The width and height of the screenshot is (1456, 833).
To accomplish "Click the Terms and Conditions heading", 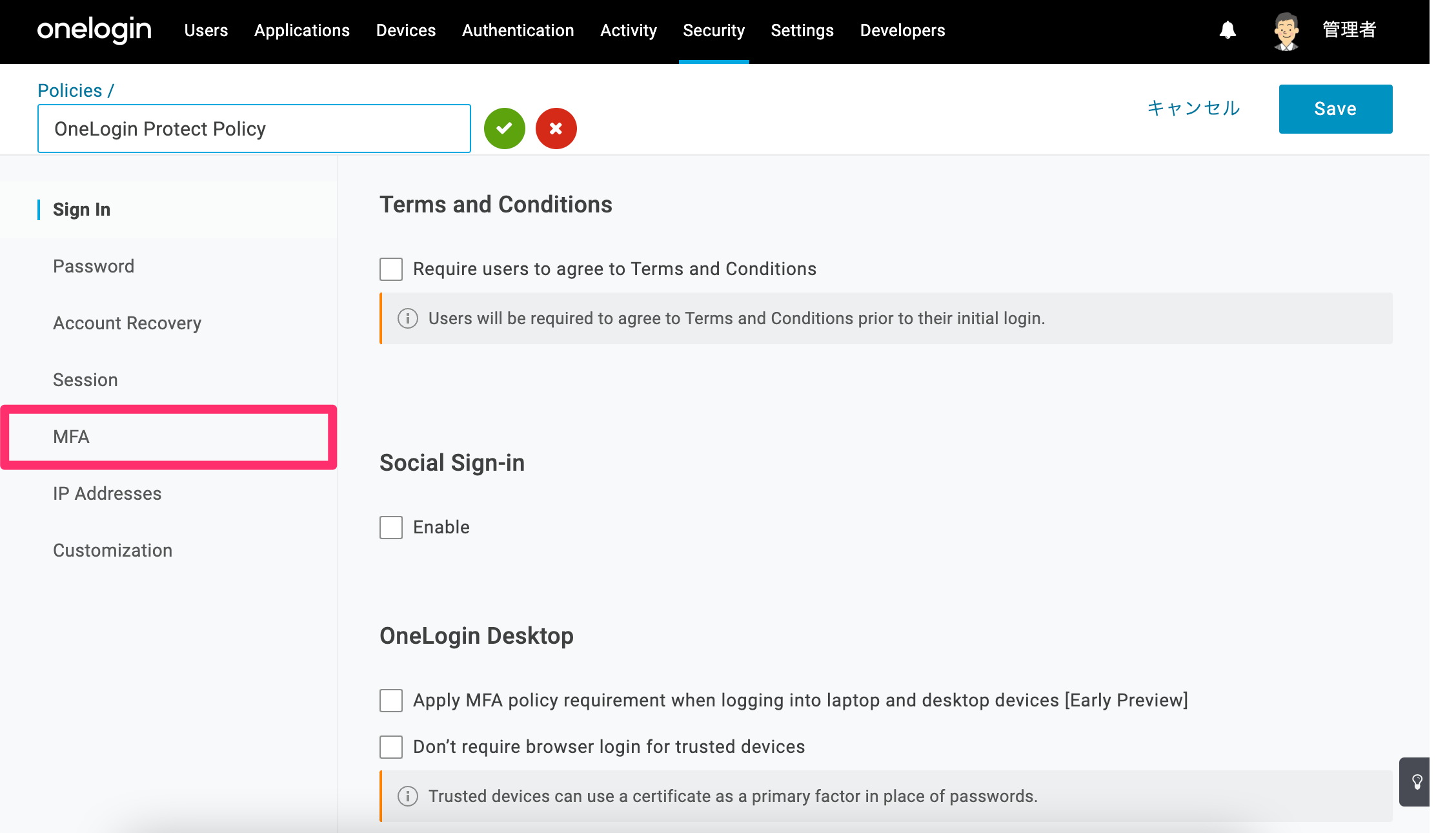I will [496, 205].
